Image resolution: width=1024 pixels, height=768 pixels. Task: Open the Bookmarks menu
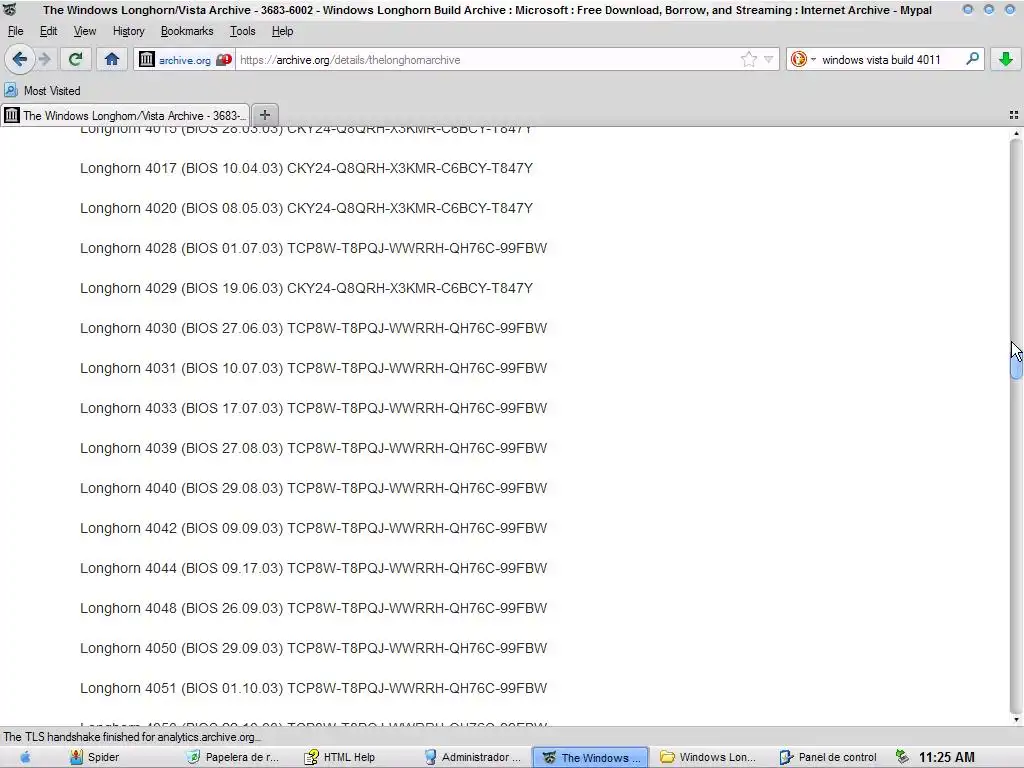pyautogui.click(x=187, y=31)
